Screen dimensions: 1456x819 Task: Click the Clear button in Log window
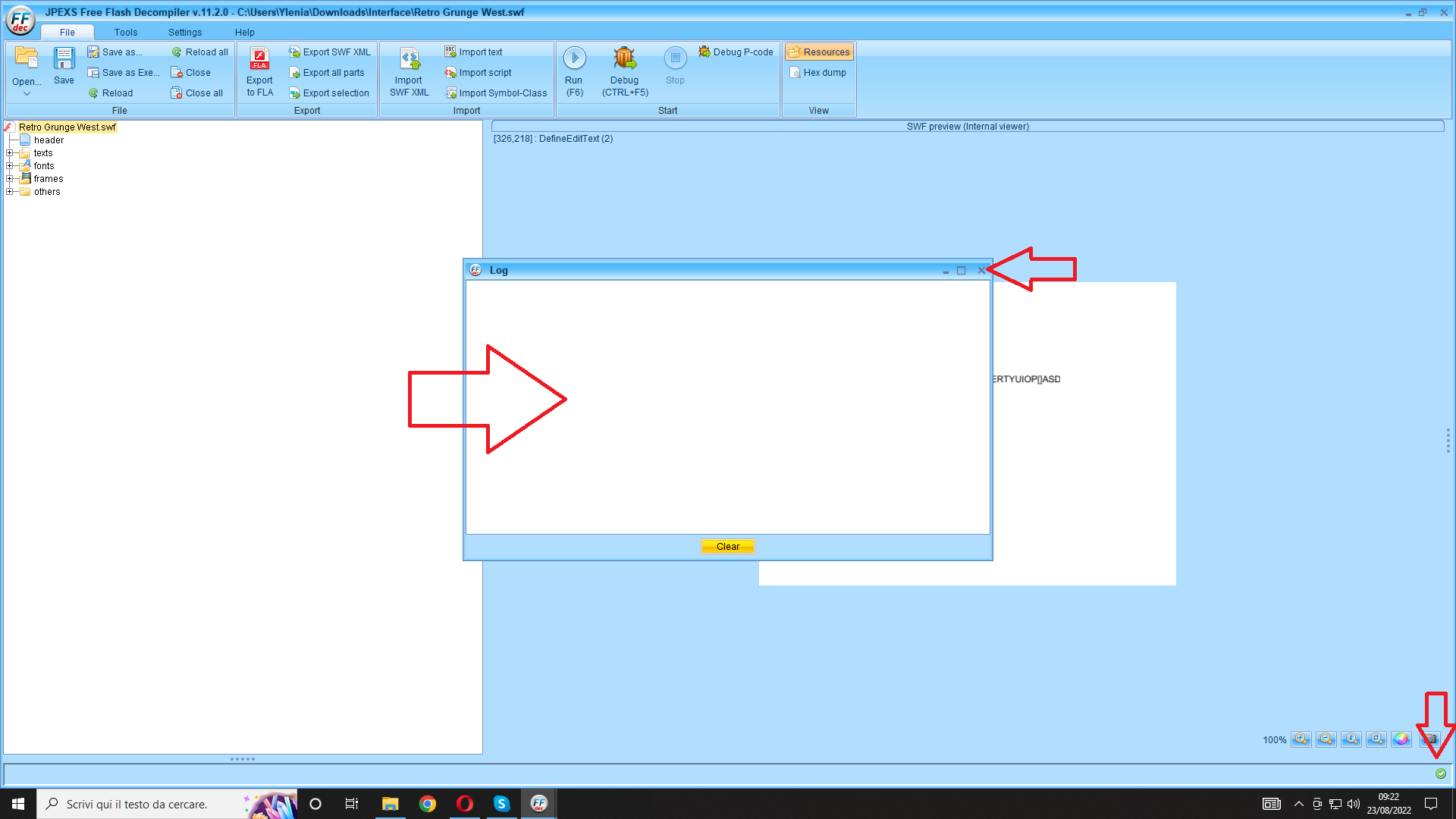[728, 547]
